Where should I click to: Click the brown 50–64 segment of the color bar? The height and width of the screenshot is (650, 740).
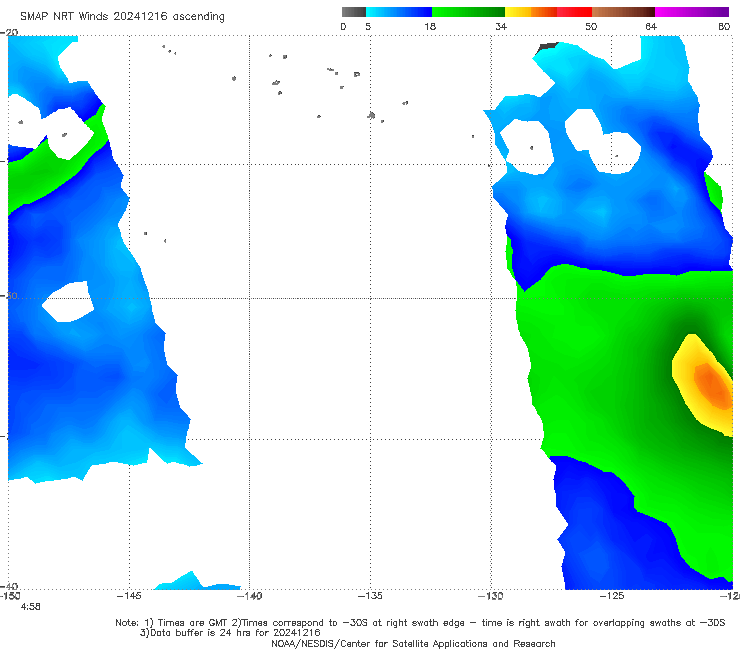pos(623,12)
